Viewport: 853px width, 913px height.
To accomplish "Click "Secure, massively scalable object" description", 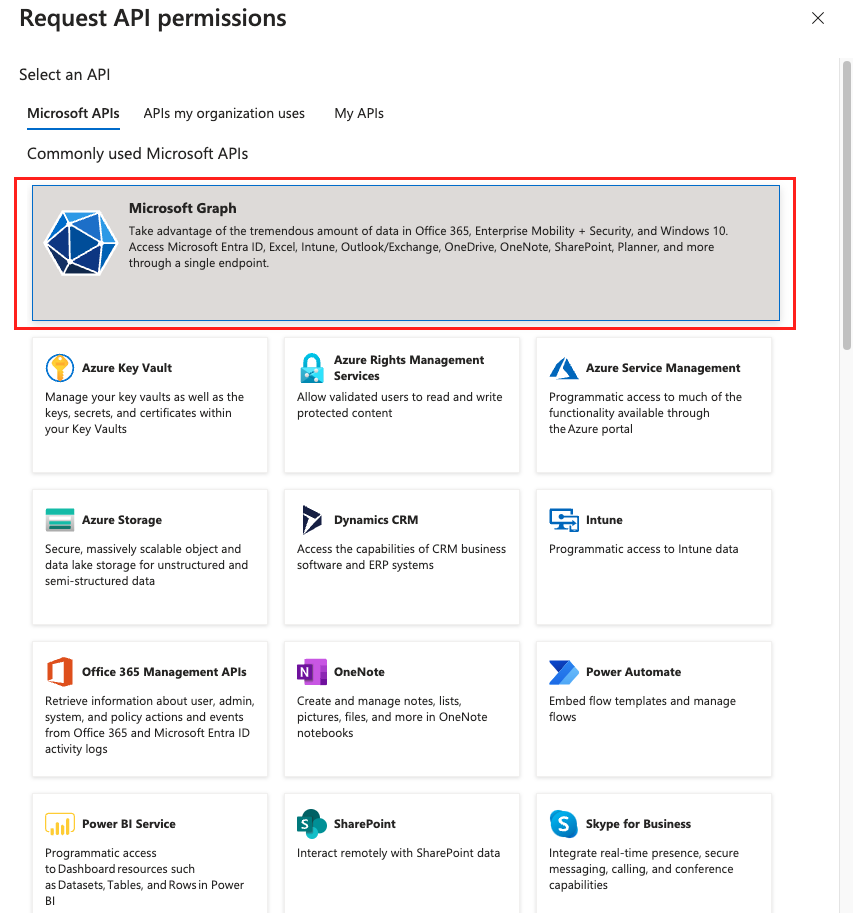I will 146,565.
